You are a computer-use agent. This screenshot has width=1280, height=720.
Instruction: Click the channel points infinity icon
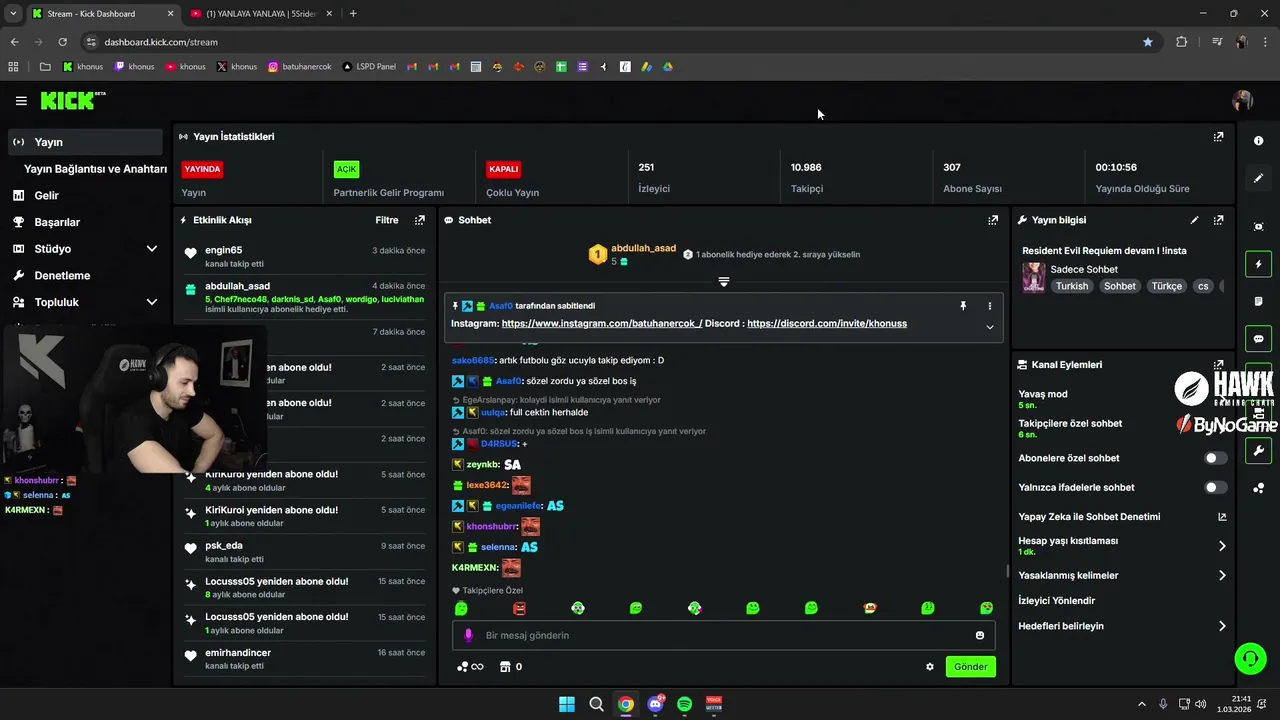(x=470, y=667)
